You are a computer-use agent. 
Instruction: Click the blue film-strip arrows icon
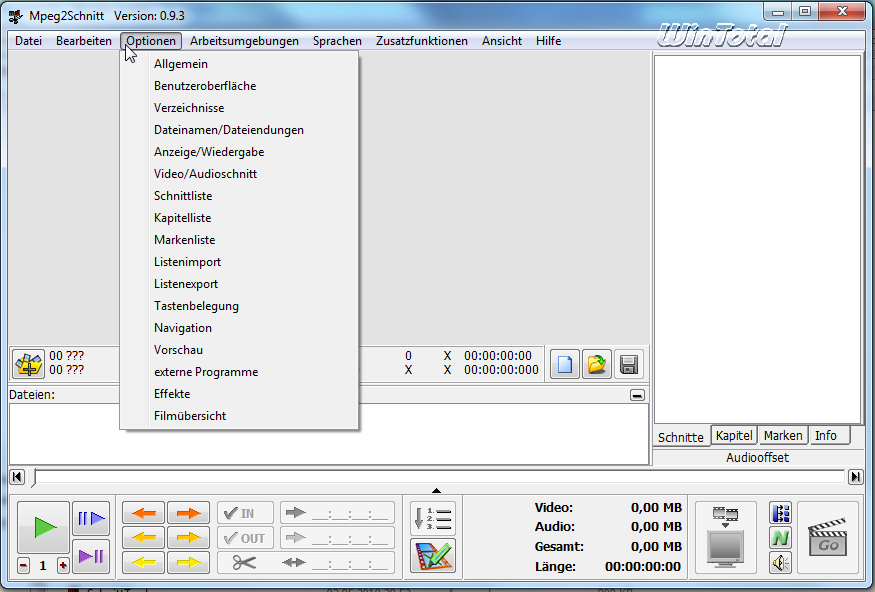coord(781,512)
